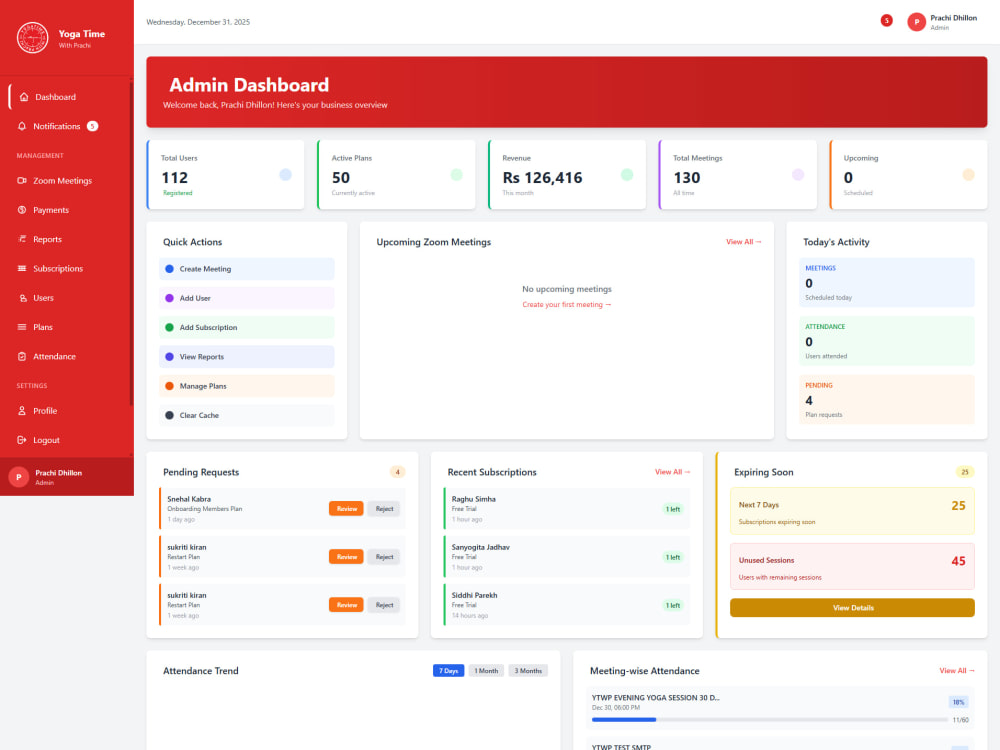Viewport: 1000px width, 750px height.
Task: Click the Logout icon in sidebar
Action: [22, 440]
